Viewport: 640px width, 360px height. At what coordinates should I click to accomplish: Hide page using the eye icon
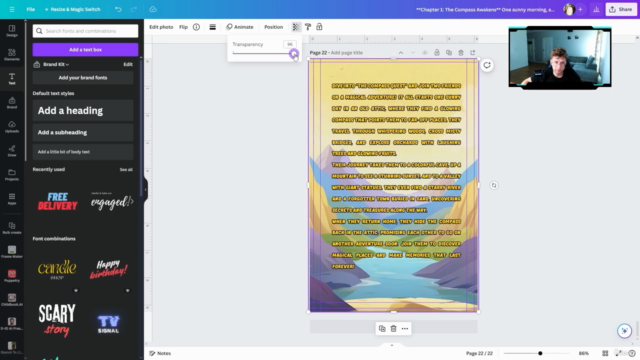[425, 53]
